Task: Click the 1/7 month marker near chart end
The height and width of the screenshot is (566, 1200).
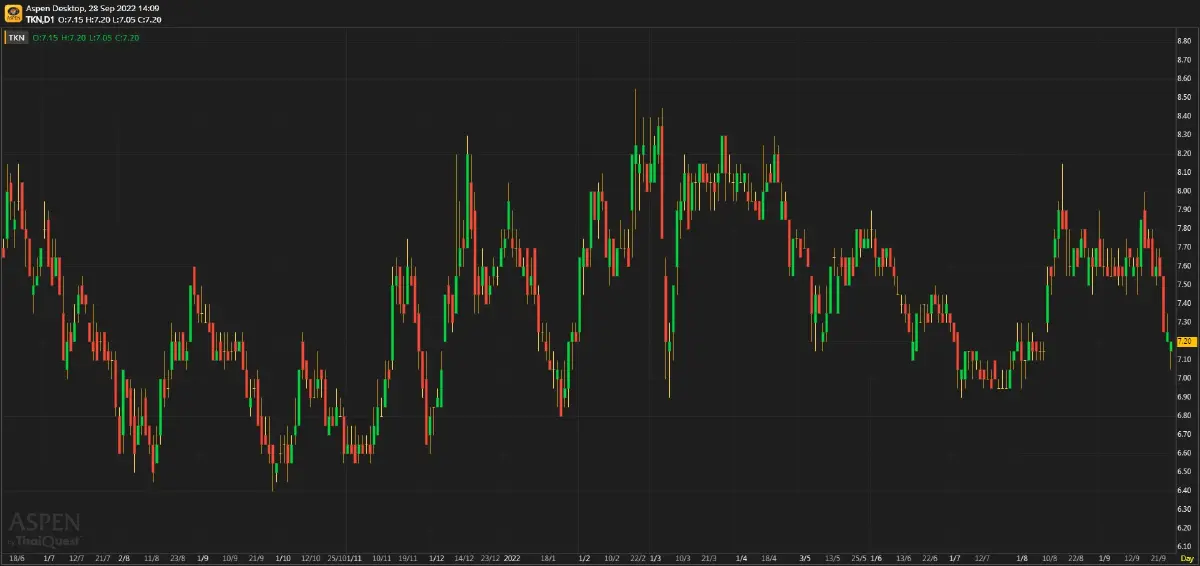Action: click(955, 558)
